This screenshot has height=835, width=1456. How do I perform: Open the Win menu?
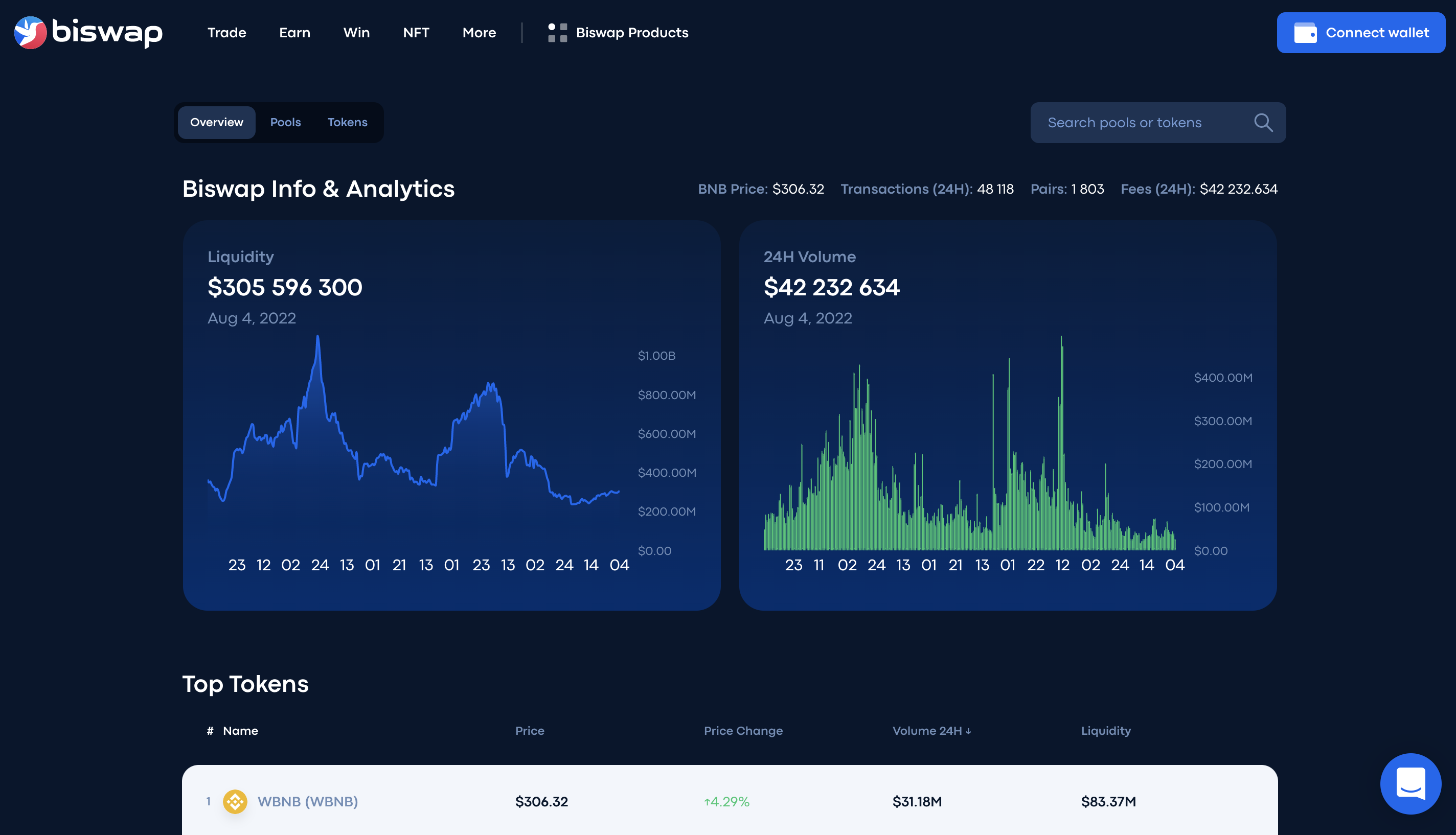(356, 33)
